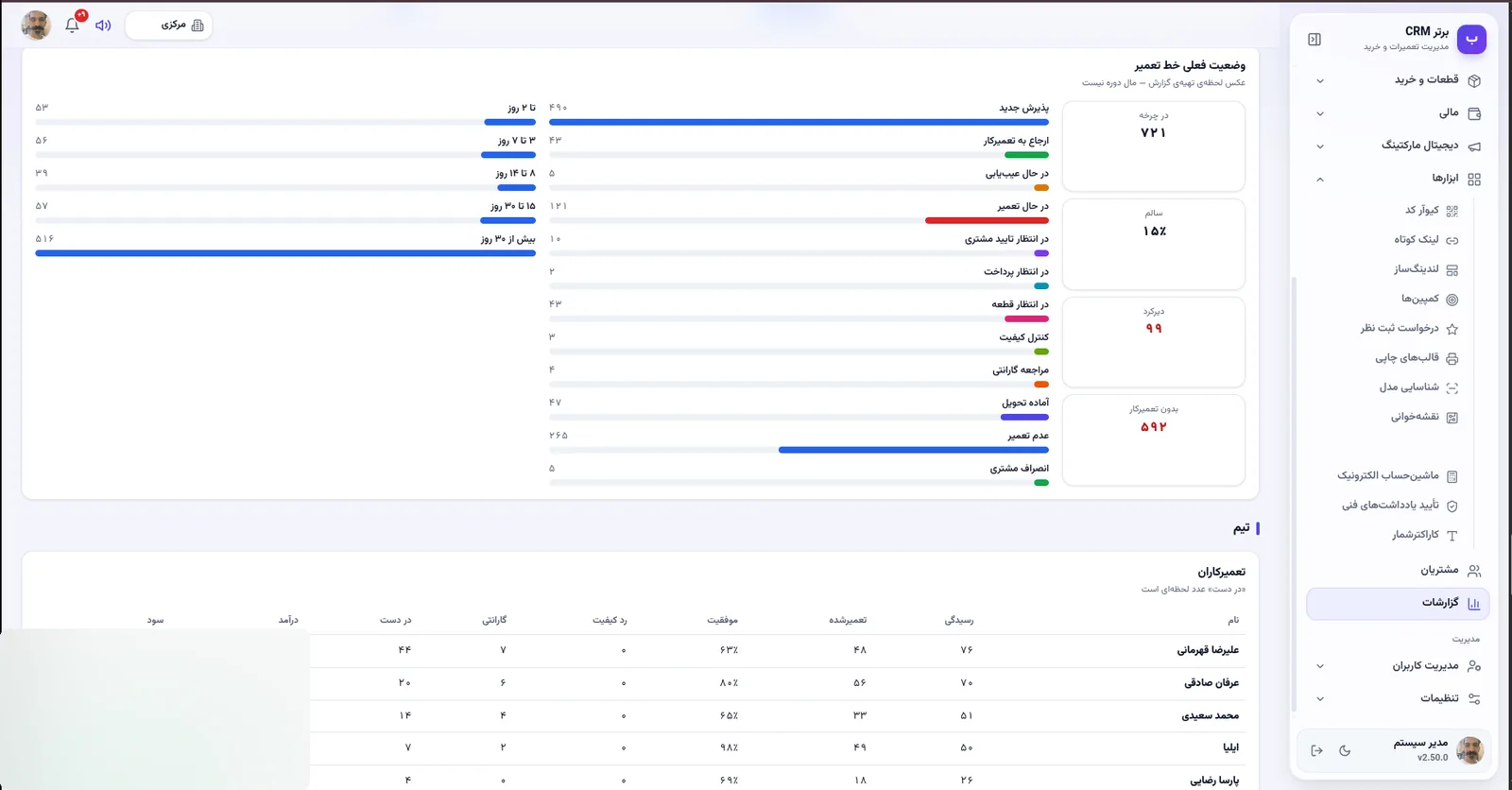Image resolution: width=1512 pixels, height=790 pixels.
Task: Expand the تنظیمات settings menu
Action: (1399, 698)
